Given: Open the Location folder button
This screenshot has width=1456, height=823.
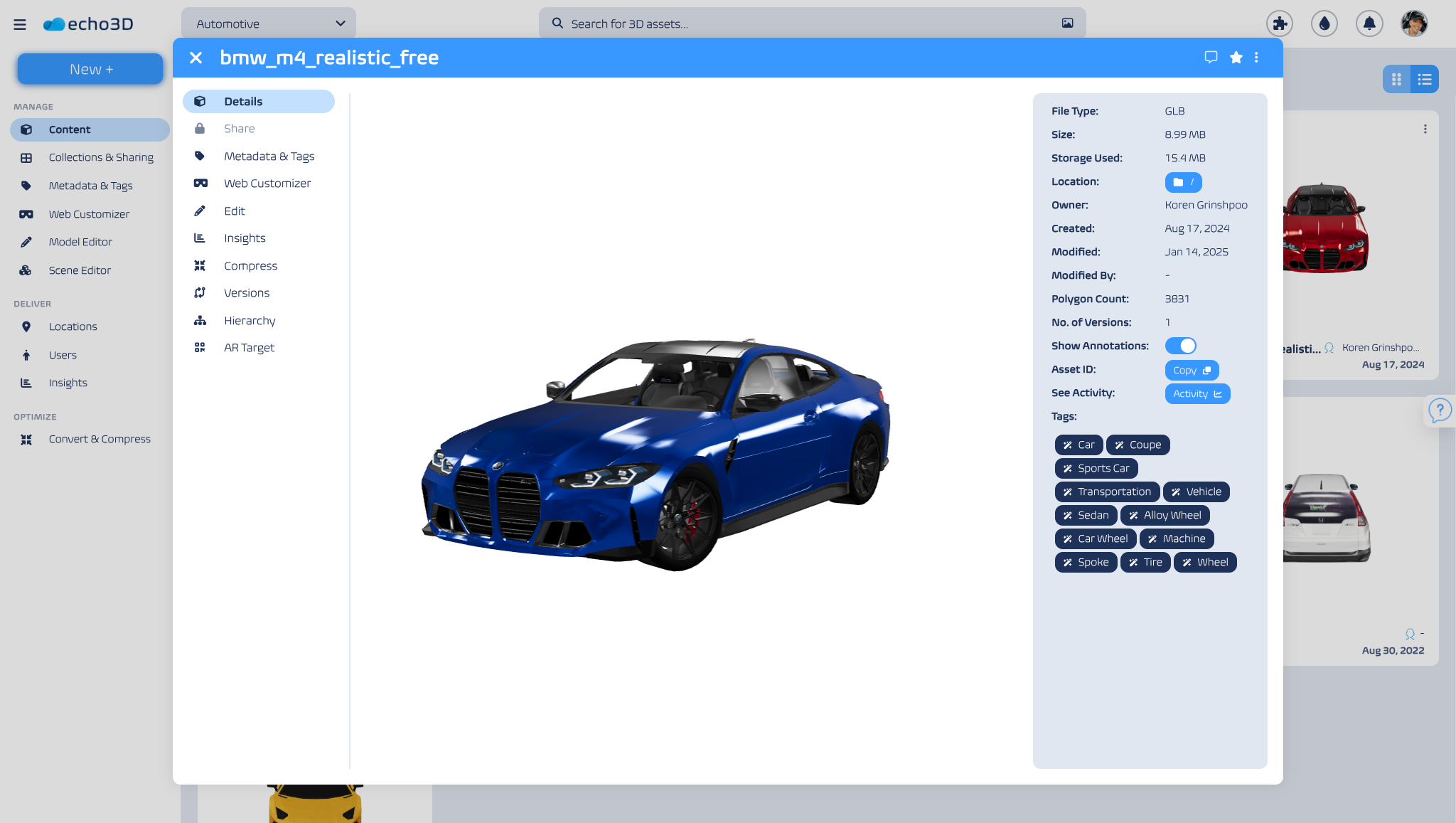Looking at the screenshot, I should (1183, 182).
